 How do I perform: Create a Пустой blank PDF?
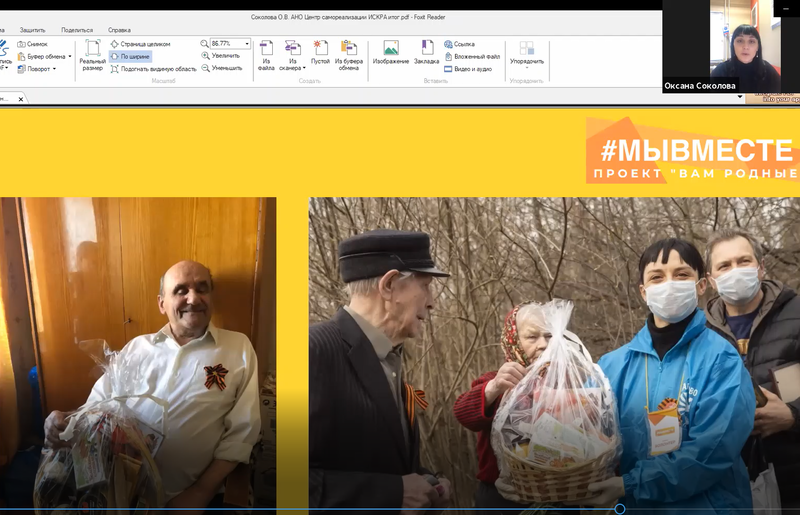(x=320, y=53)
